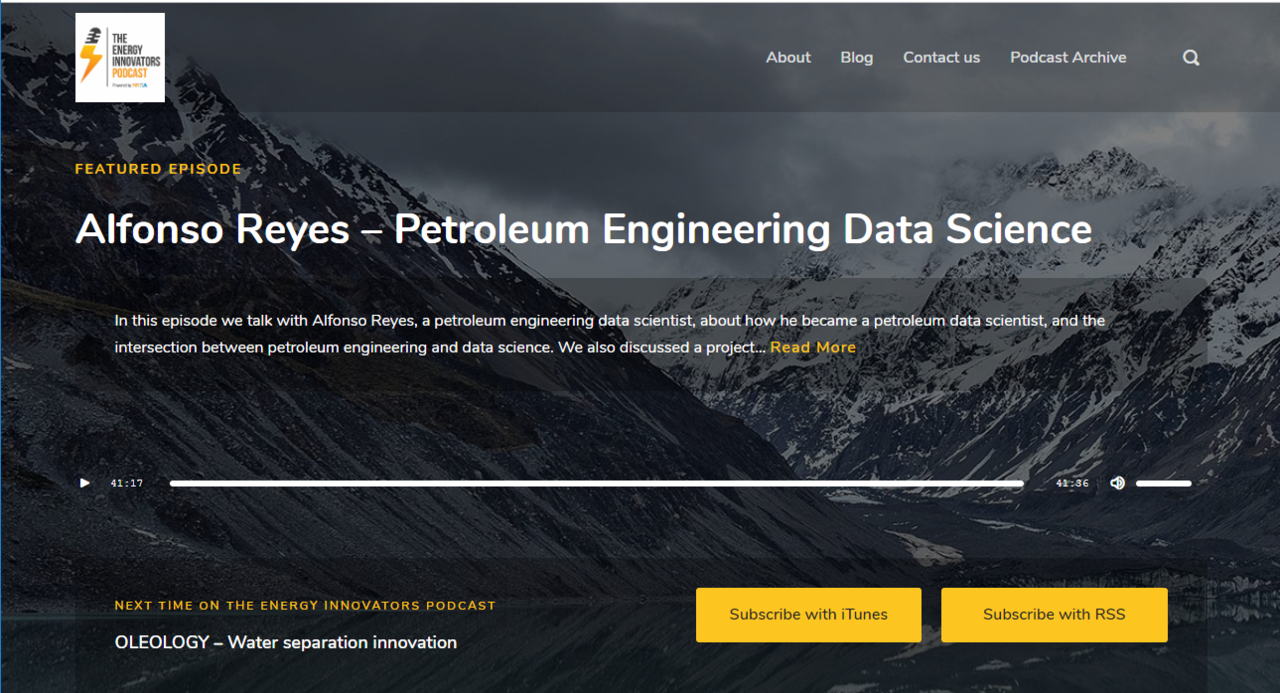This screenshot has width=1280, height=693.
Task: Click the Alfonso Reyes episode title
Action: 583,229
